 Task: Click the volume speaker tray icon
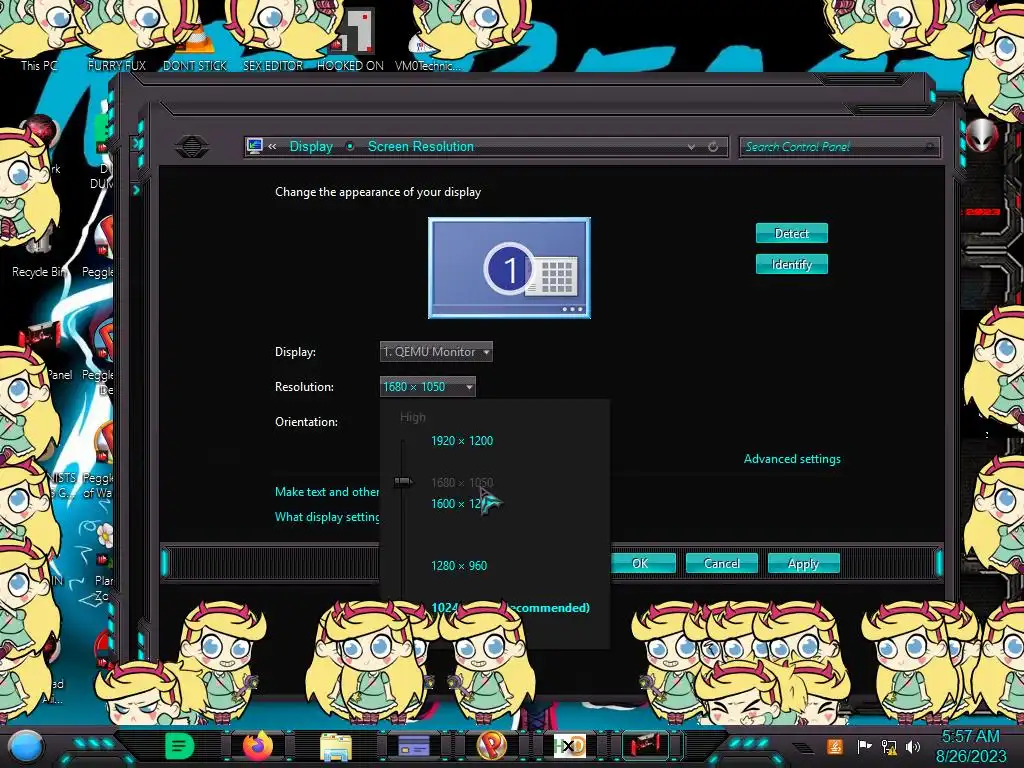913,746
